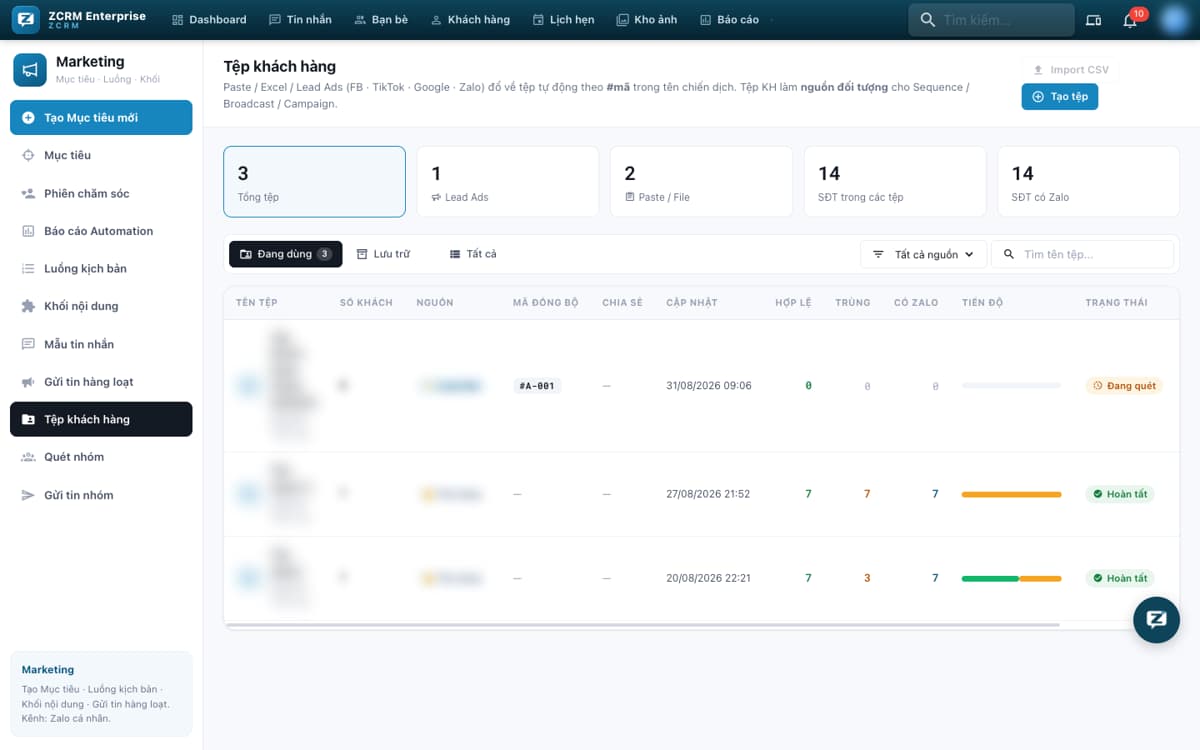Click the device screens icon in top bar
This screenshot has height=750, width=1200.
(x=1094, y=20)
